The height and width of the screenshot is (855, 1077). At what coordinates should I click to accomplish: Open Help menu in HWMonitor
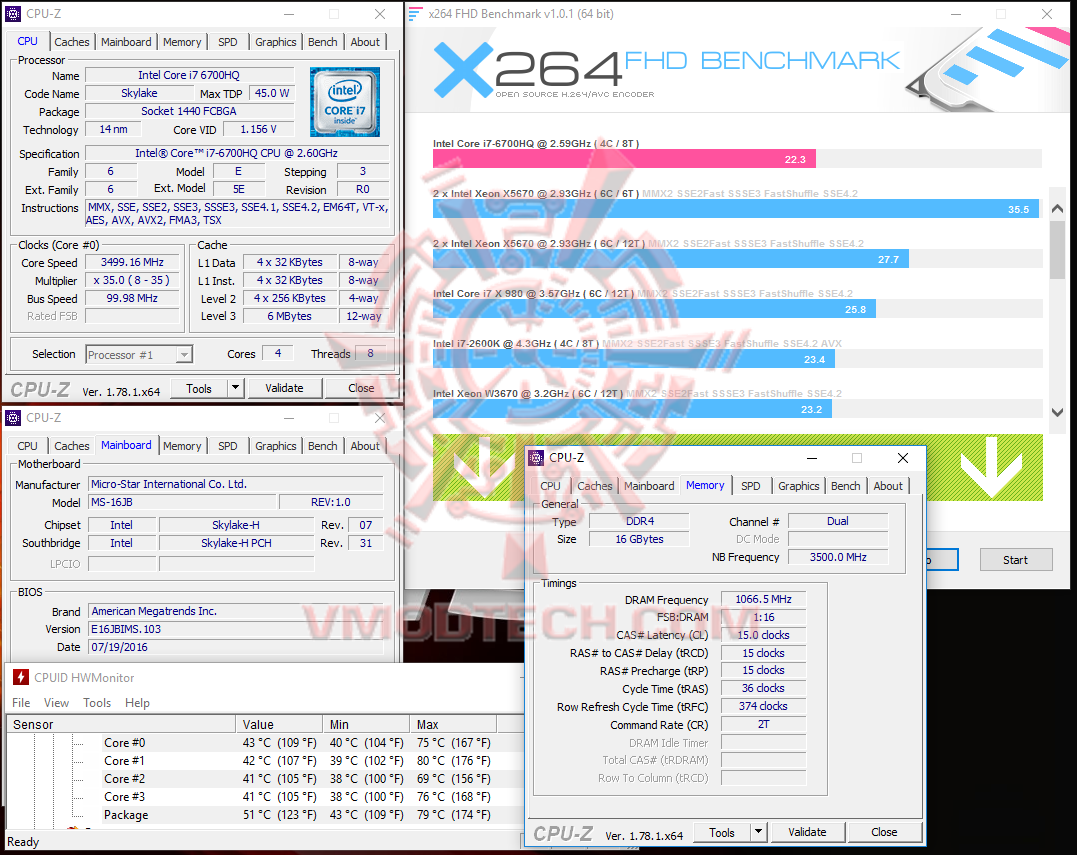click(x=137, y=703)
